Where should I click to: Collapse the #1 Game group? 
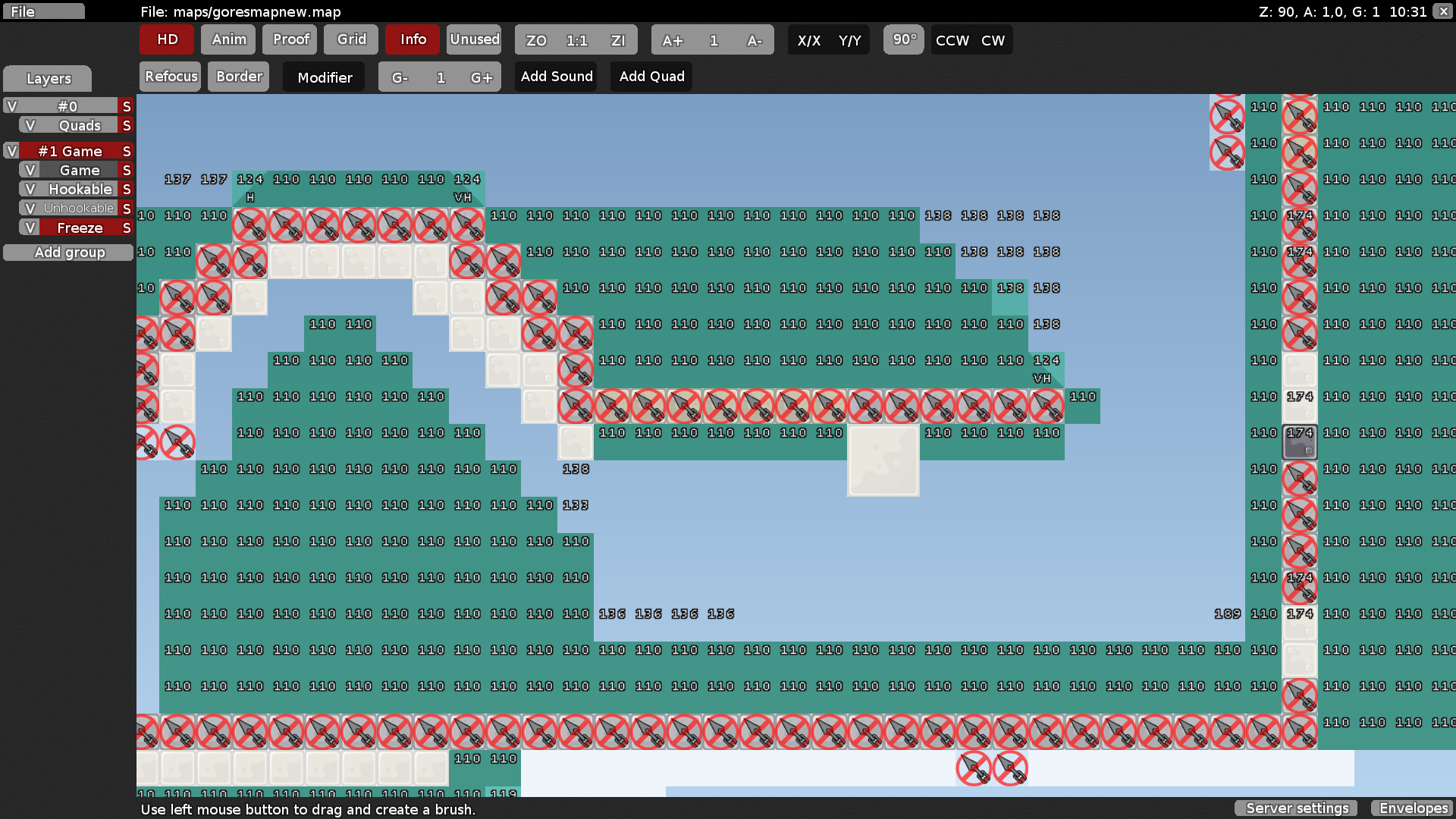coord(70,151)
